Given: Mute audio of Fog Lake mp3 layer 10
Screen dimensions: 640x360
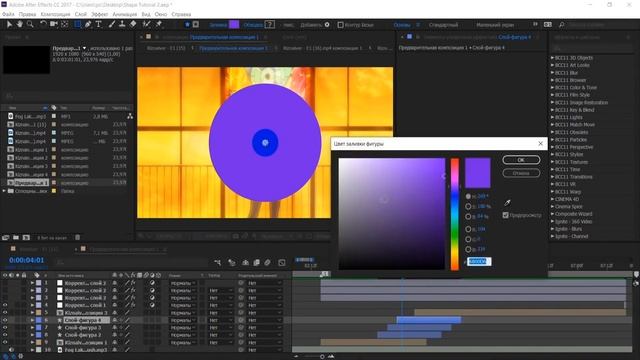Looking at the screenshot, I should (x=11, y=350).
